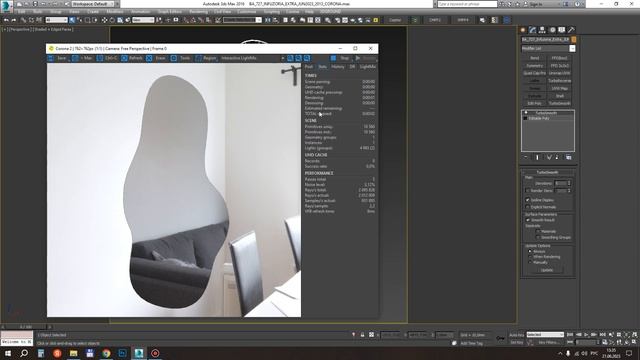Open the Utilities command panel tab
The image size is (640, 360).
coord(571,30)
